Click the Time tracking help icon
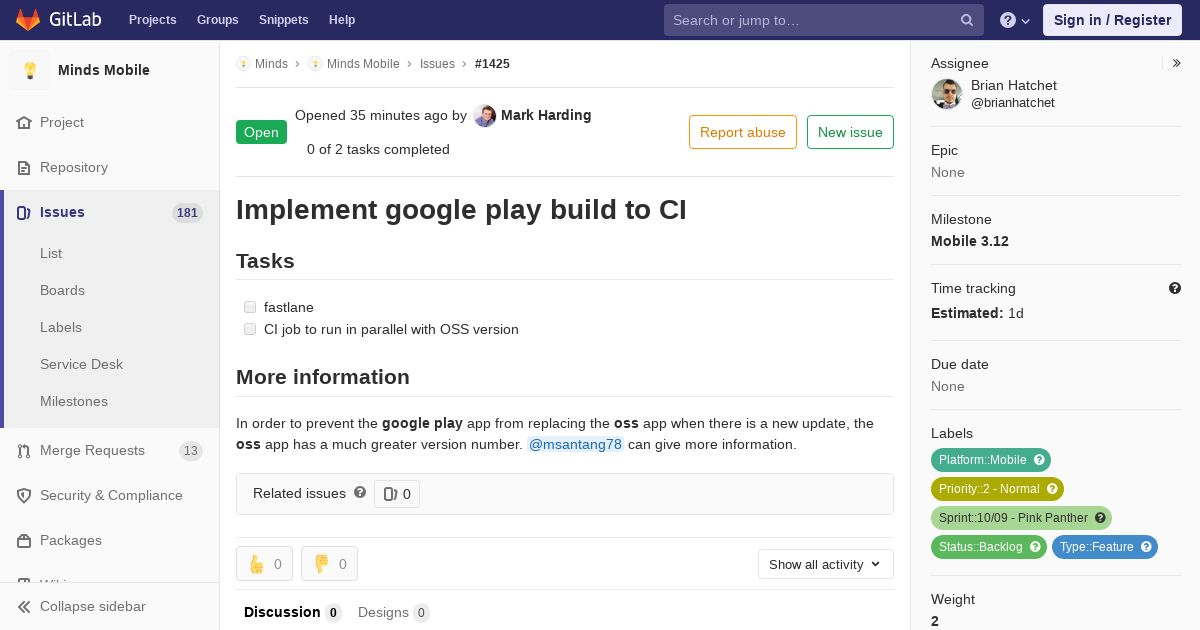Image resolution: width=1200 pixels, height=630 pixels. 1175,288
